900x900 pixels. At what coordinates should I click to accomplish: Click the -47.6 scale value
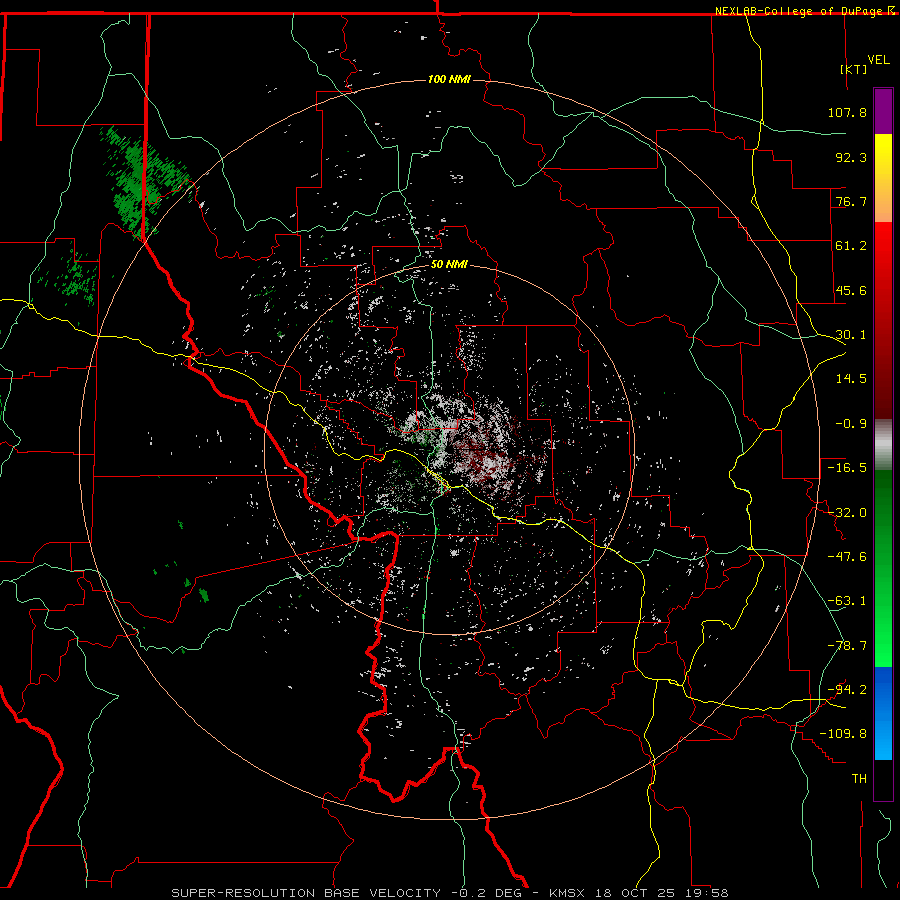coord(847,557)
